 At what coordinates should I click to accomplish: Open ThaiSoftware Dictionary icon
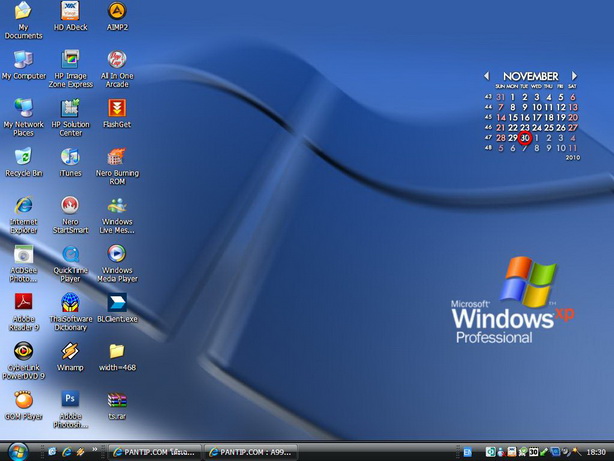pos(70,302)
